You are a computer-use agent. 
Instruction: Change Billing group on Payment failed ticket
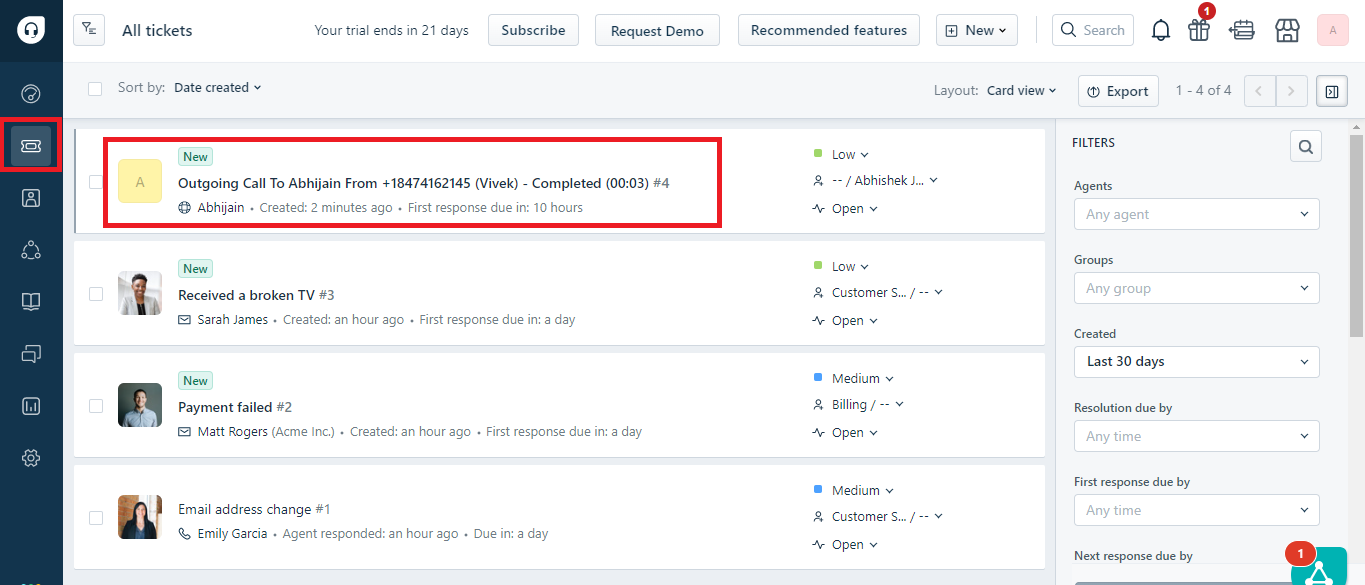point(858,405)
